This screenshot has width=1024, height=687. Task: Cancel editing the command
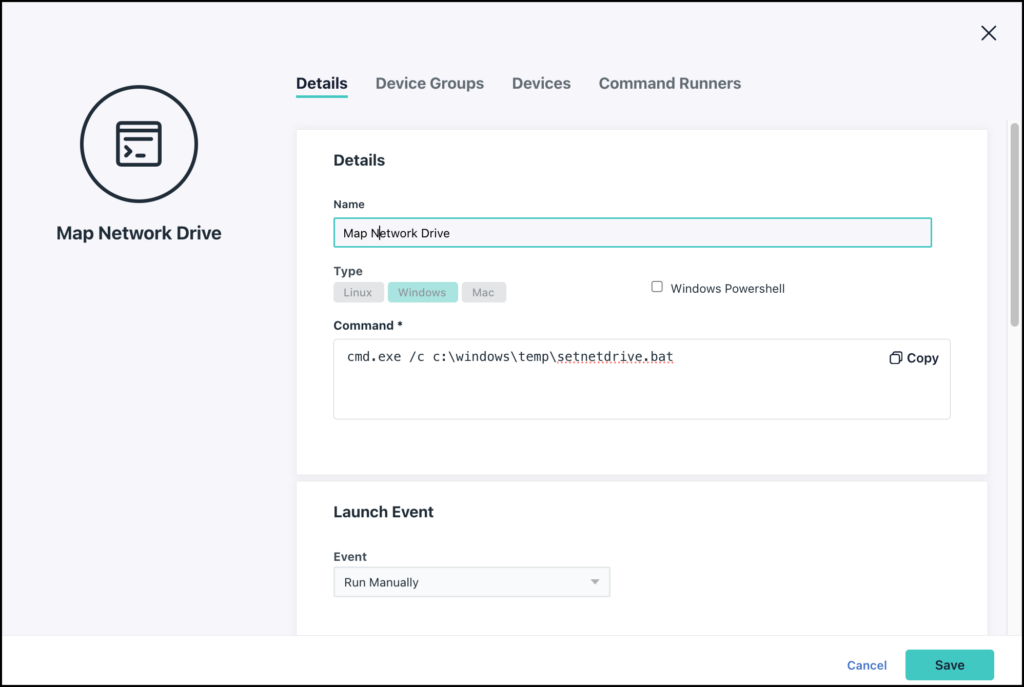867,665
